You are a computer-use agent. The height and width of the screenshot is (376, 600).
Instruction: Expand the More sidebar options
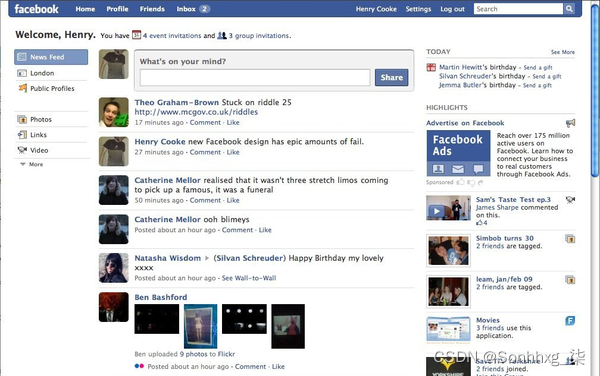32,164
